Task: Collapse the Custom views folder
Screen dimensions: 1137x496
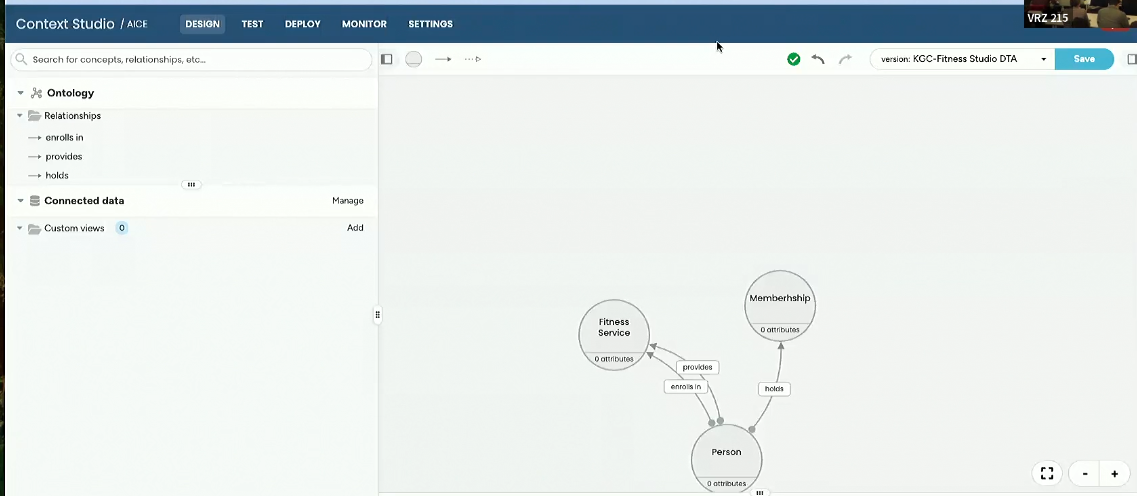Action: [x=20, y=228]
